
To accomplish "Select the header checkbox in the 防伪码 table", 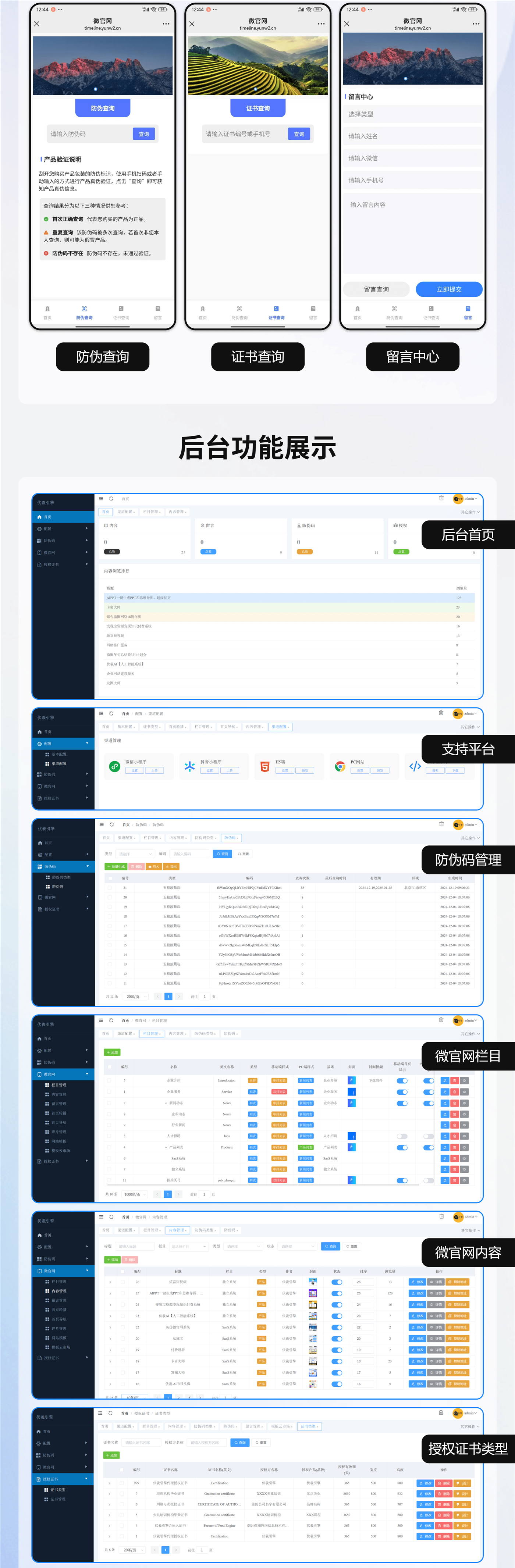I will tap(110, 879).
